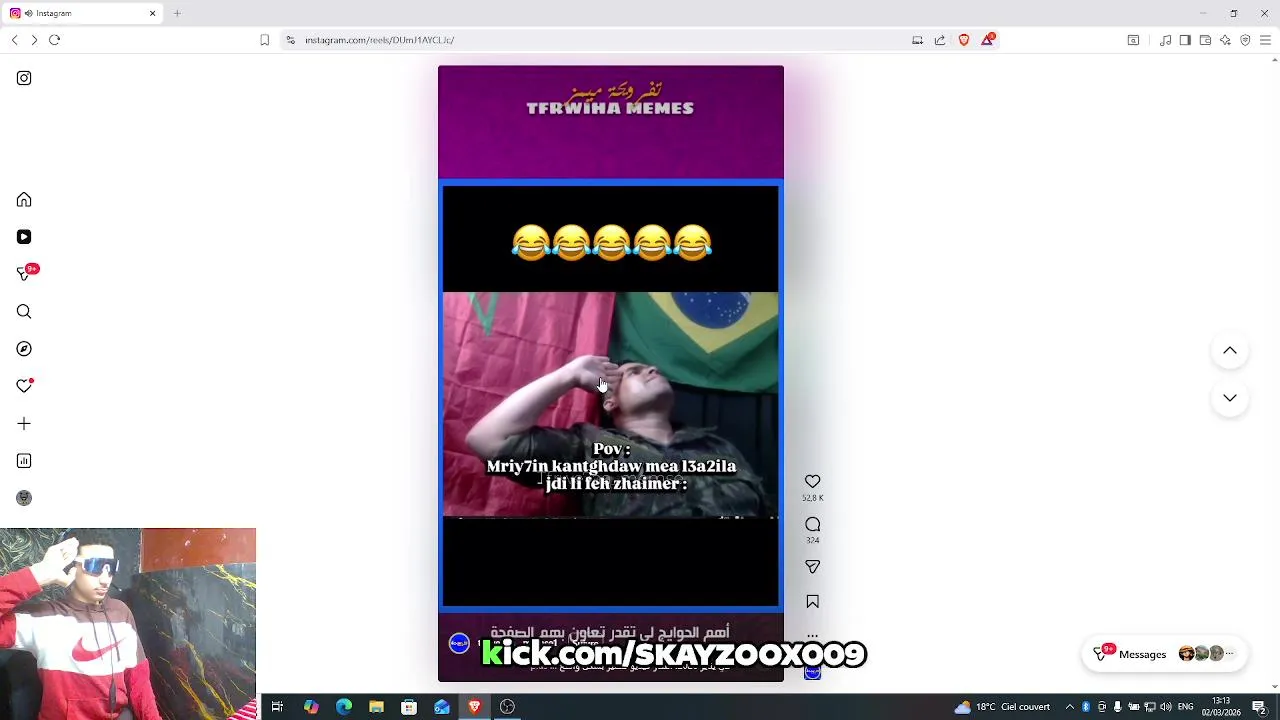The width and height of the screenshot is (1280, 720).
Task: Open the dashboard chart icon in sidebar
Action: pos(24,461)
